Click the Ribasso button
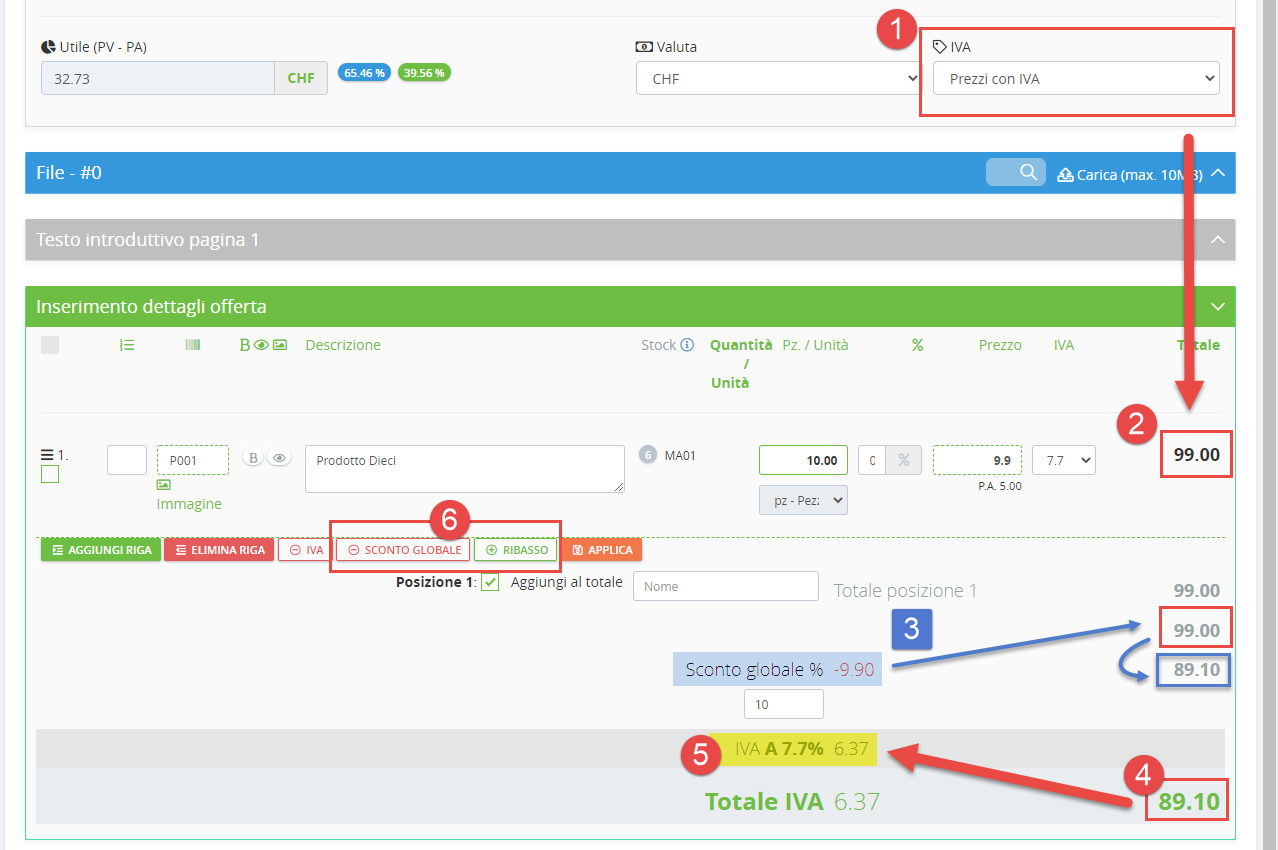This screenshot has width=1278, height=850. point(515,550)
